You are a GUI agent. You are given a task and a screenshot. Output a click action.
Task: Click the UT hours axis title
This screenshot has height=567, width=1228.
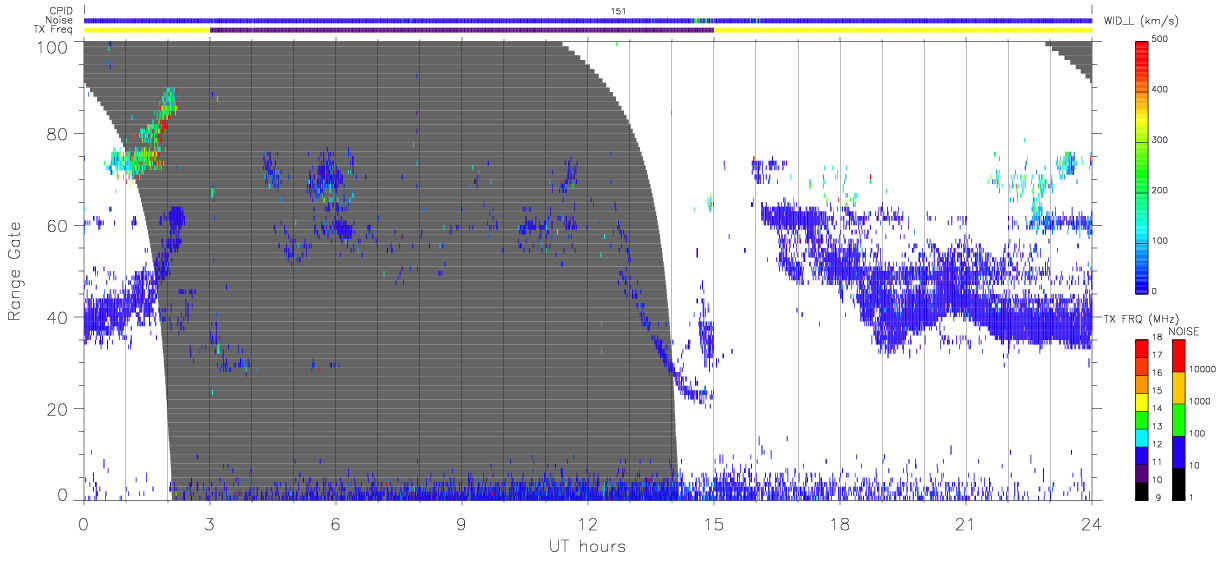(x=586, y=546)
